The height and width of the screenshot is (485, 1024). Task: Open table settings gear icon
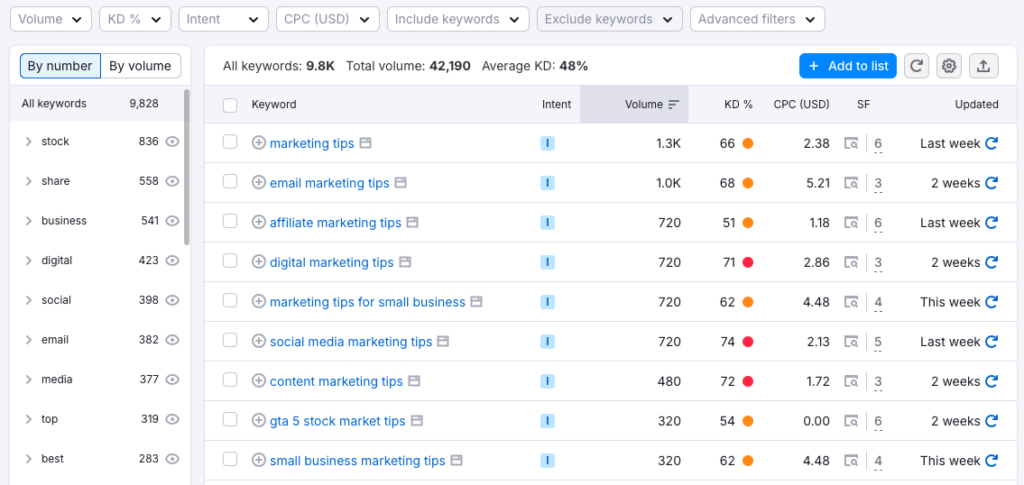tap(949, 66)
